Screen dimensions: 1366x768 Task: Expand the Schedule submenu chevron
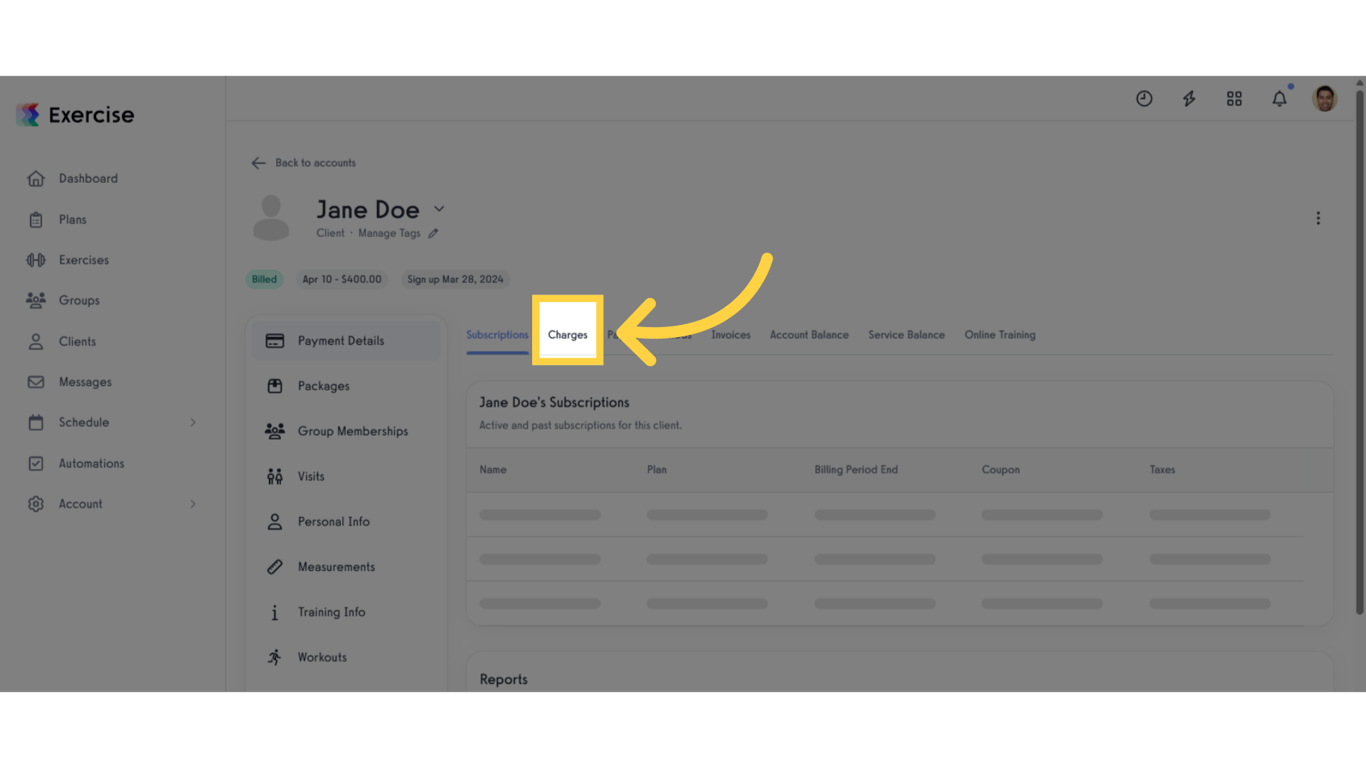193,423
